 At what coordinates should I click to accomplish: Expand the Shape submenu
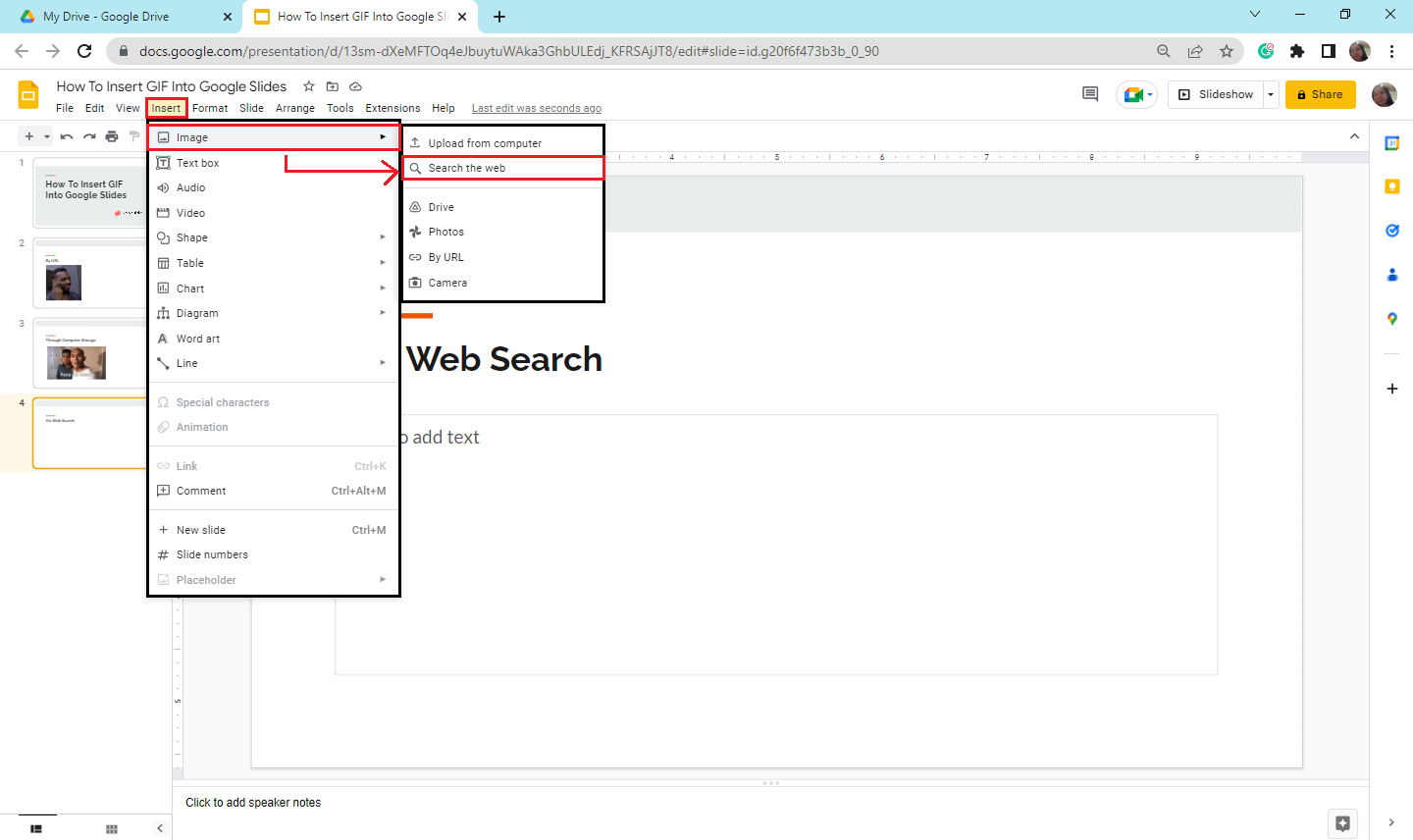pos(274,237)
